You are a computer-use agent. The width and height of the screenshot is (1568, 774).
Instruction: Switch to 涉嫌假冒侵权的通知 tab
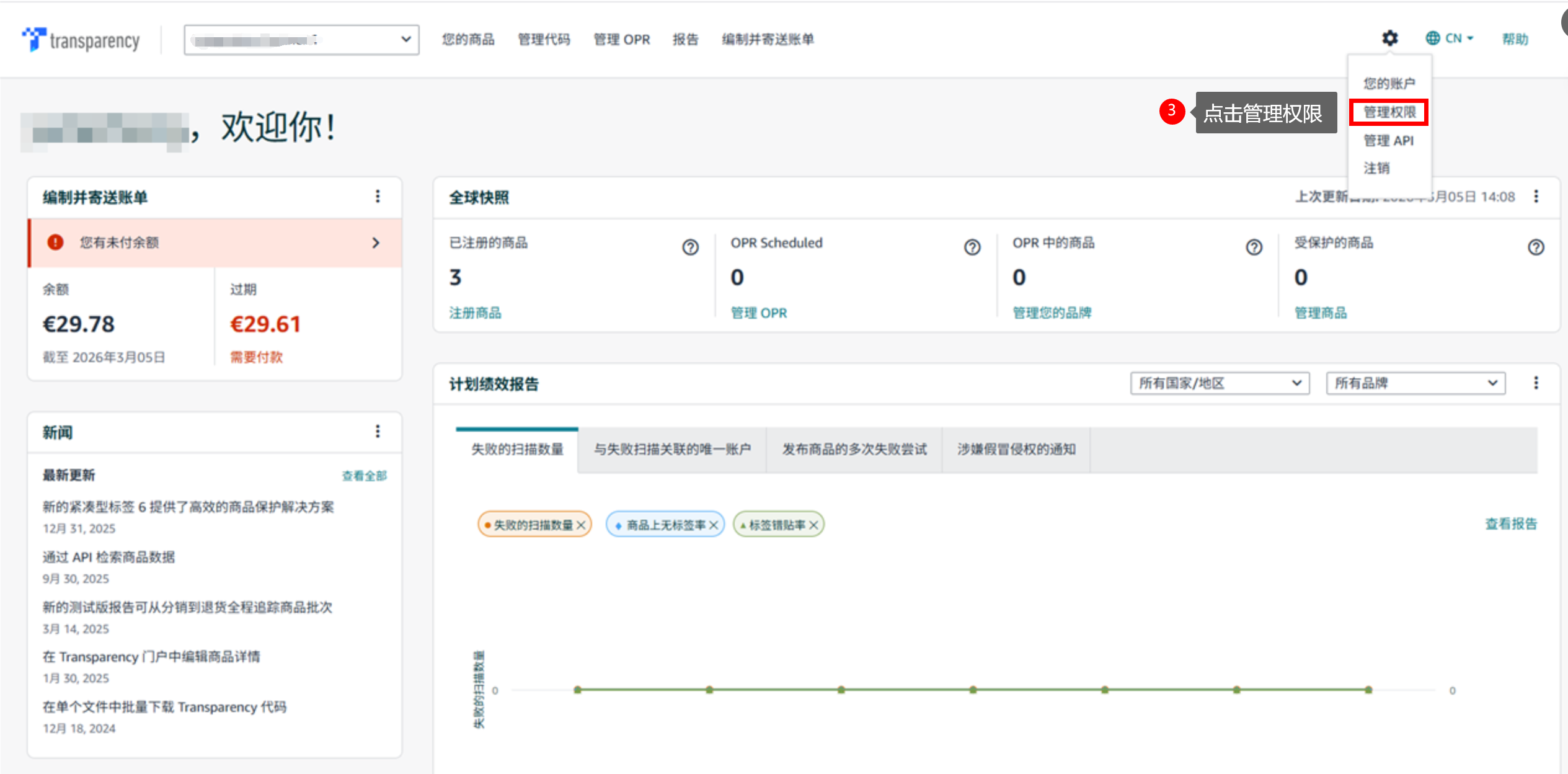click(x=1016, y=450)
